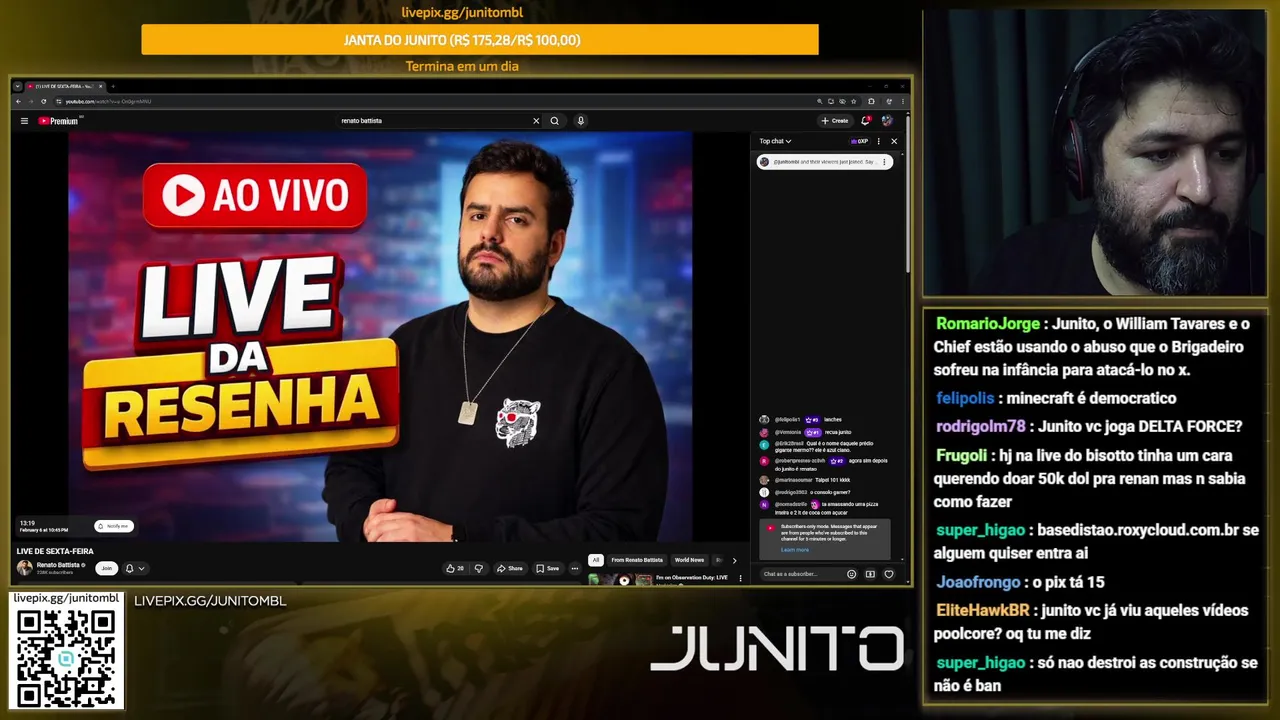Show more filter chips with right arrow
This screenshot has height=720, width=1280.
[x=734, y=560]
